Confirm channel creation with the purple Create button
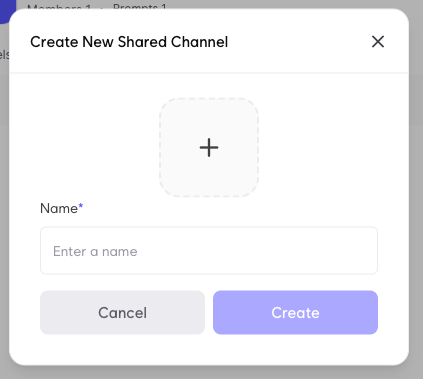 (x=295, y=312)
